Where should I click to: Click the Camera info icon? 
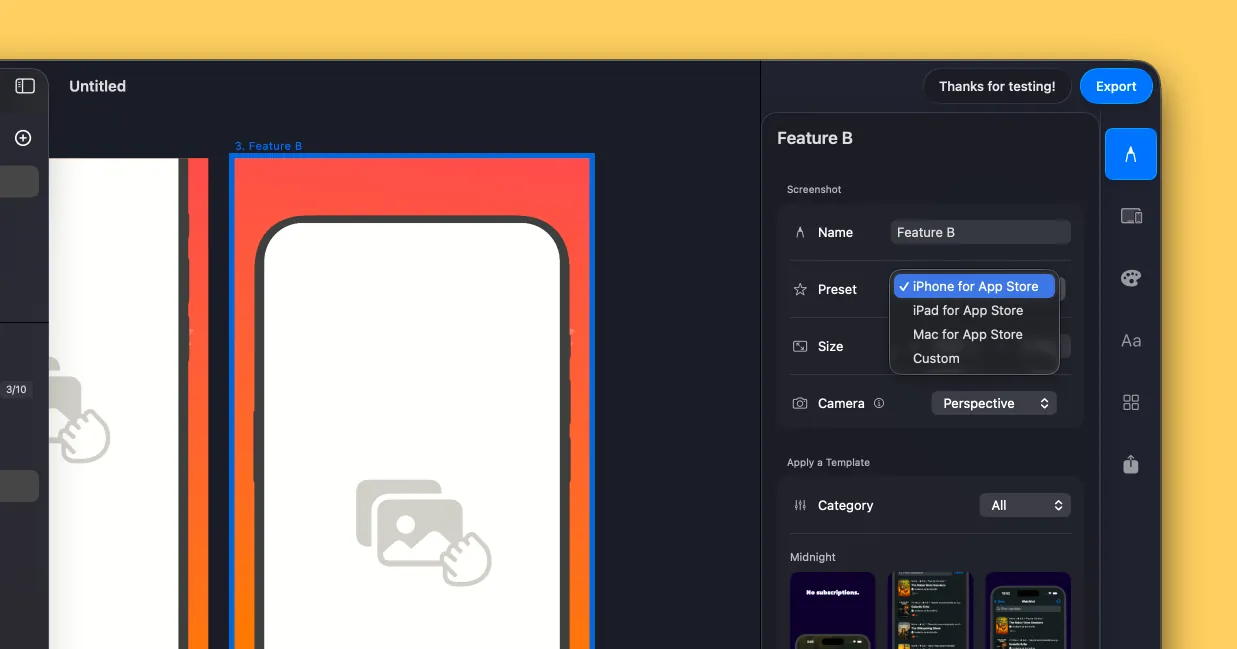point(879,403)
